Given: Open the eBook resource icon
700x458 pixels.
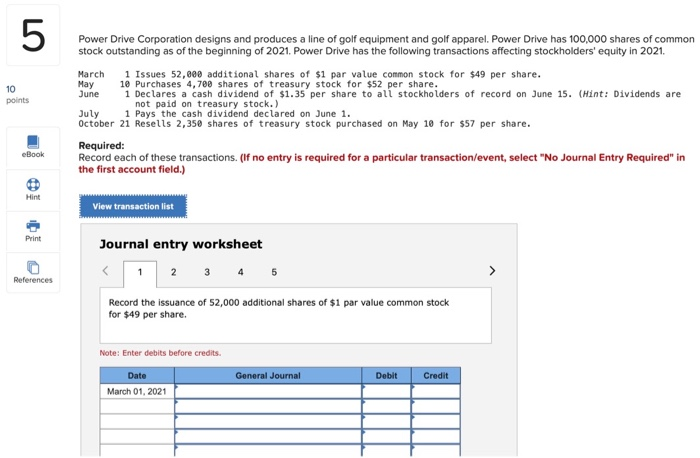Looking at the screenshot, I should pyautogui.click(x=33, y=142).
